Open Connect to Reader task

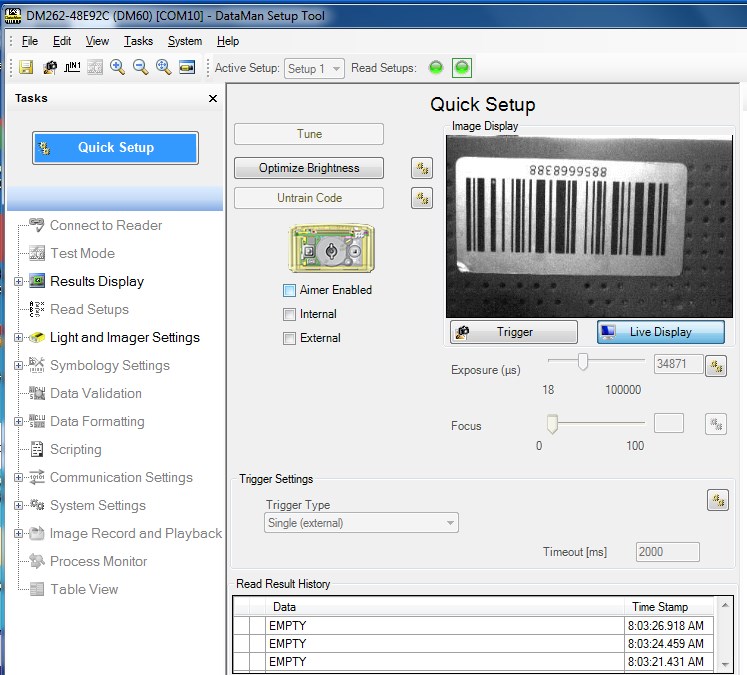tap(106, 225)
